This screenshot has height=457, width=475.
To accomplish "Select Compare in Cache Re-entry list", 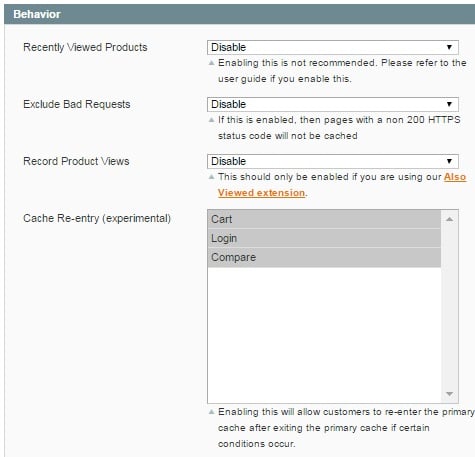I will point(324,257).
